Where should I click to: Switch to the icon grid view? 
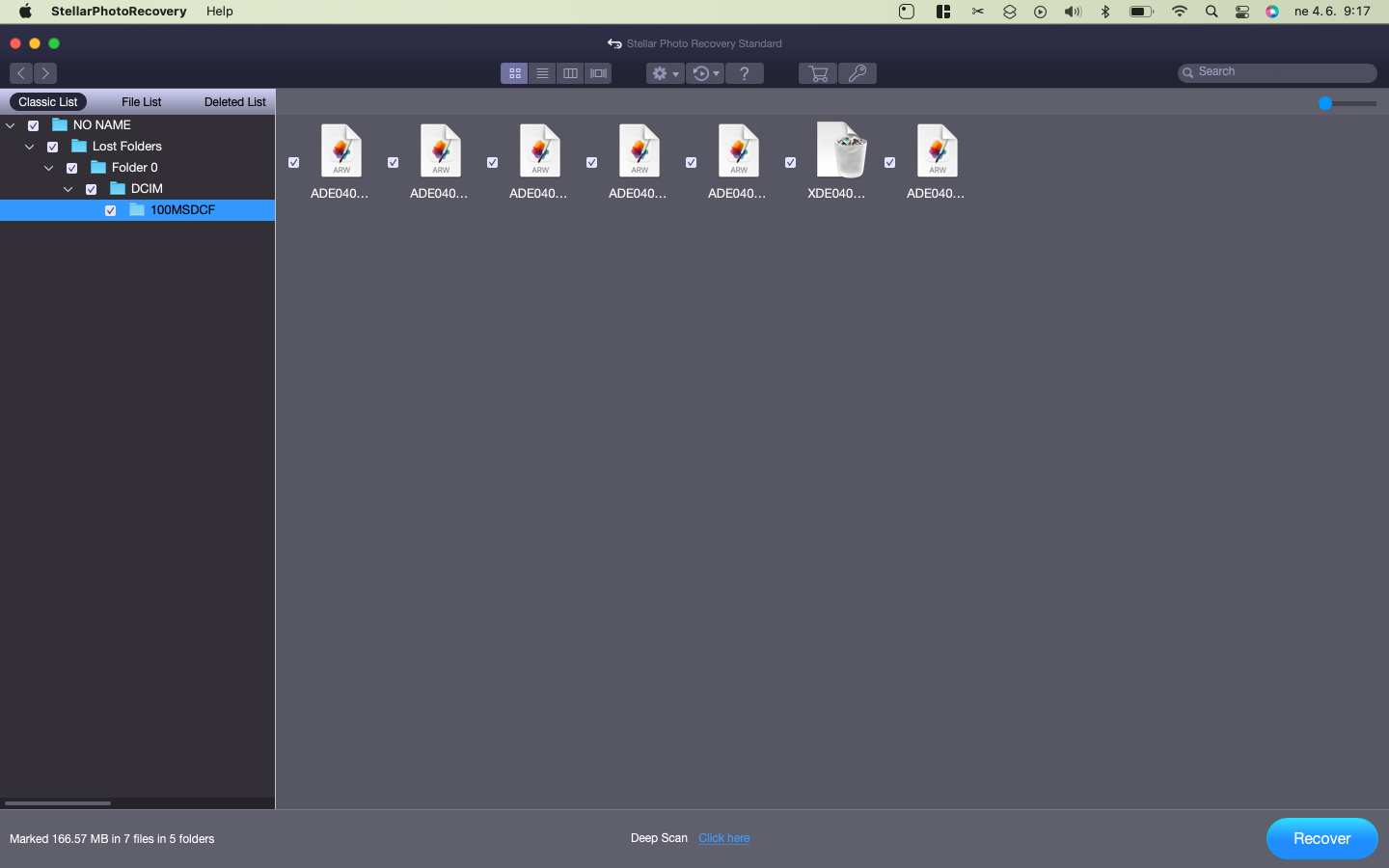tap(514, 73)
